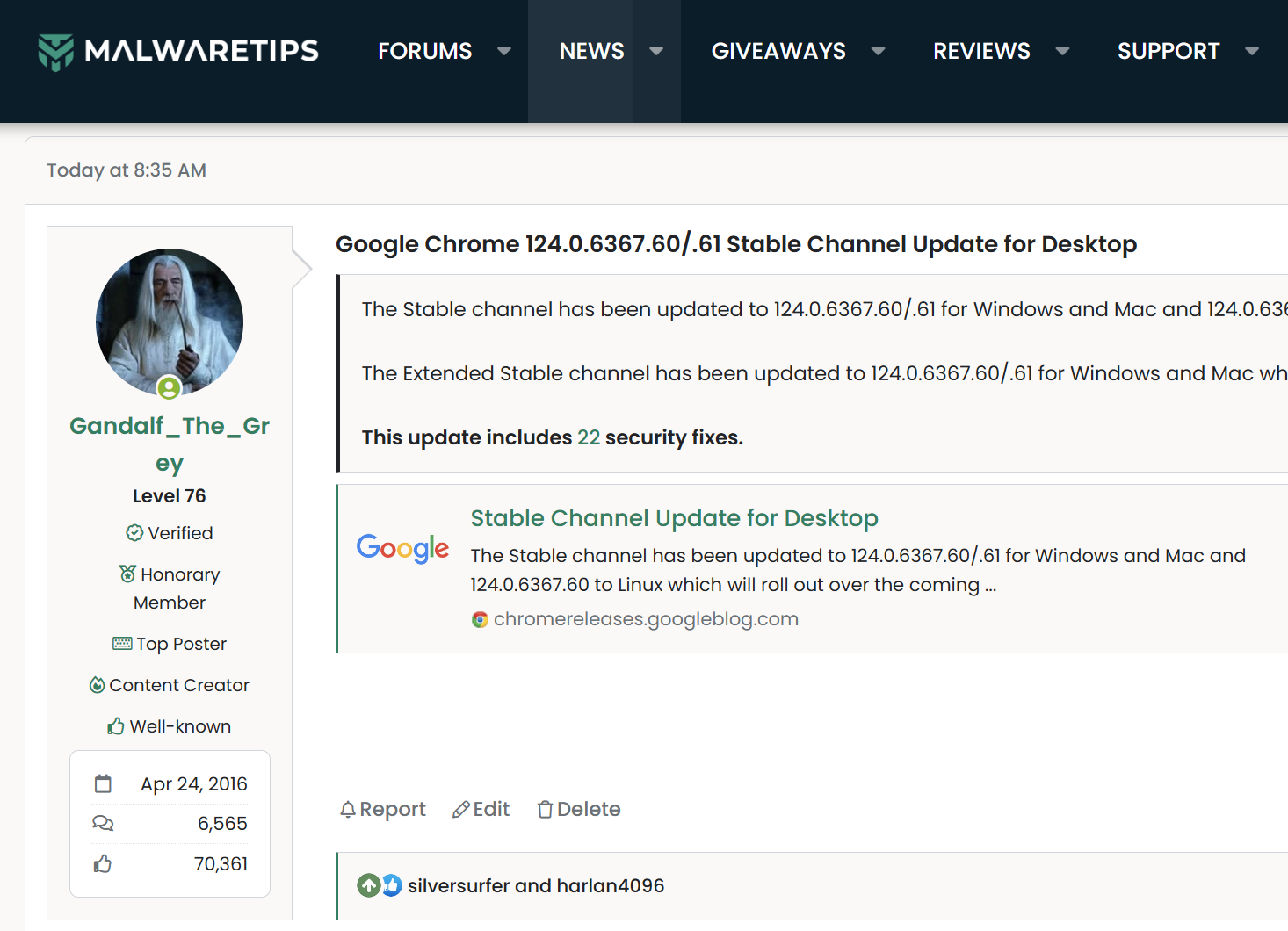Viewport: 1288px width, 931px height.
Task: Click the Chrome favicon beside chromereleases.googleblog.com
Action: tap(480, 619)
